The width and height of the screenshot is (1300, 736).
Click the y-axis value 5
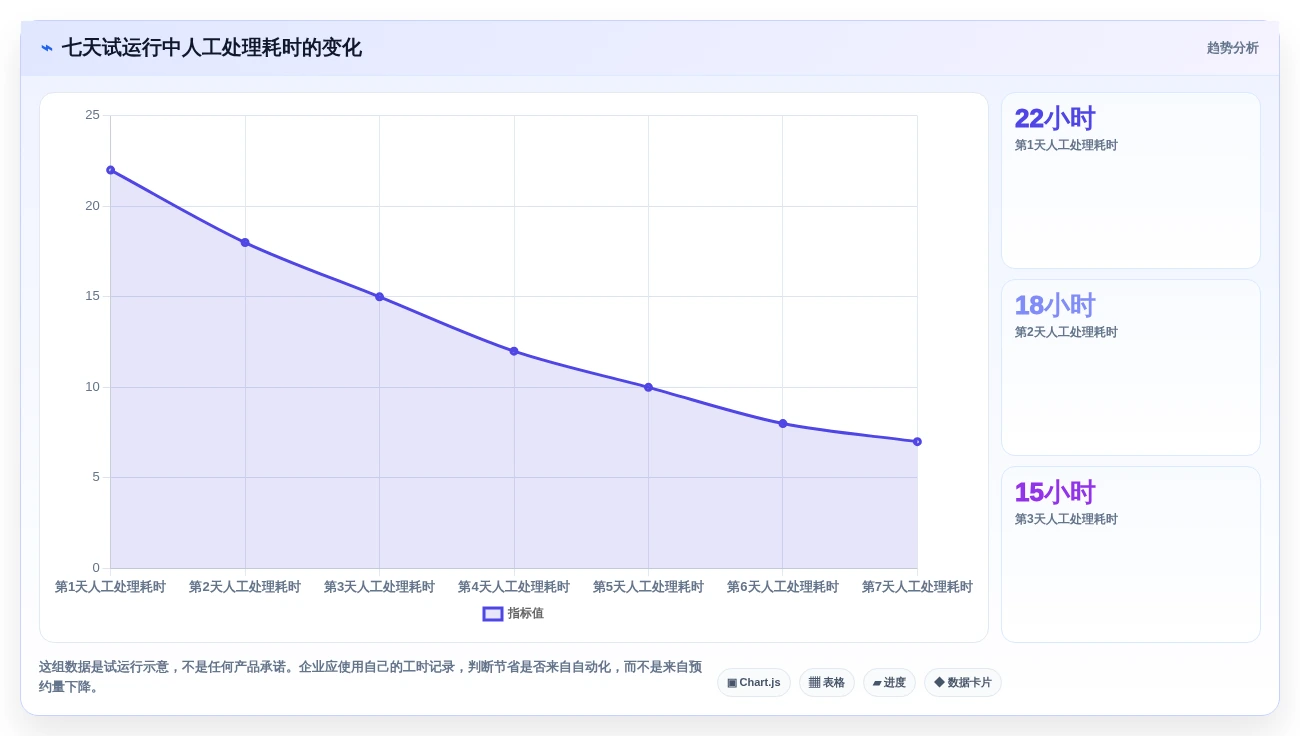(x=96, y=477)
